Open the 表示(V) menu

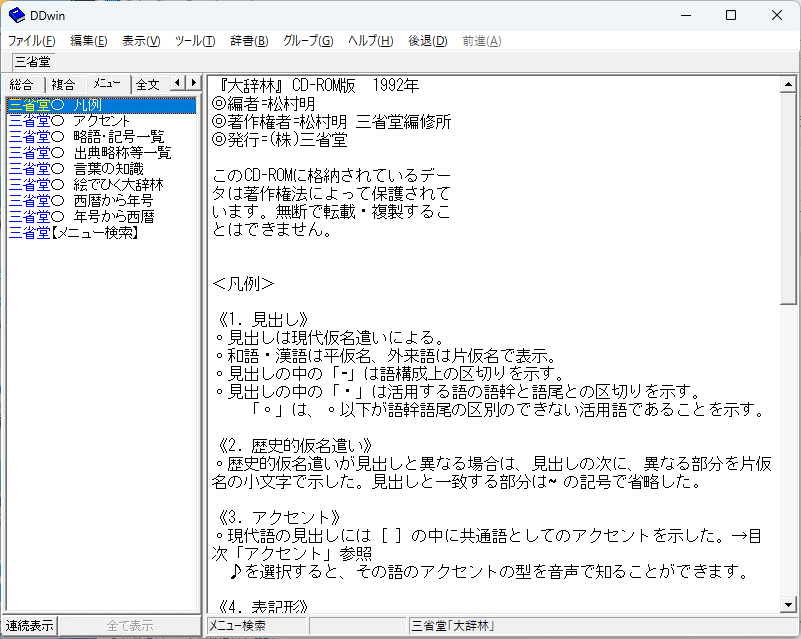pyautogui.click(x=141, y=41)
